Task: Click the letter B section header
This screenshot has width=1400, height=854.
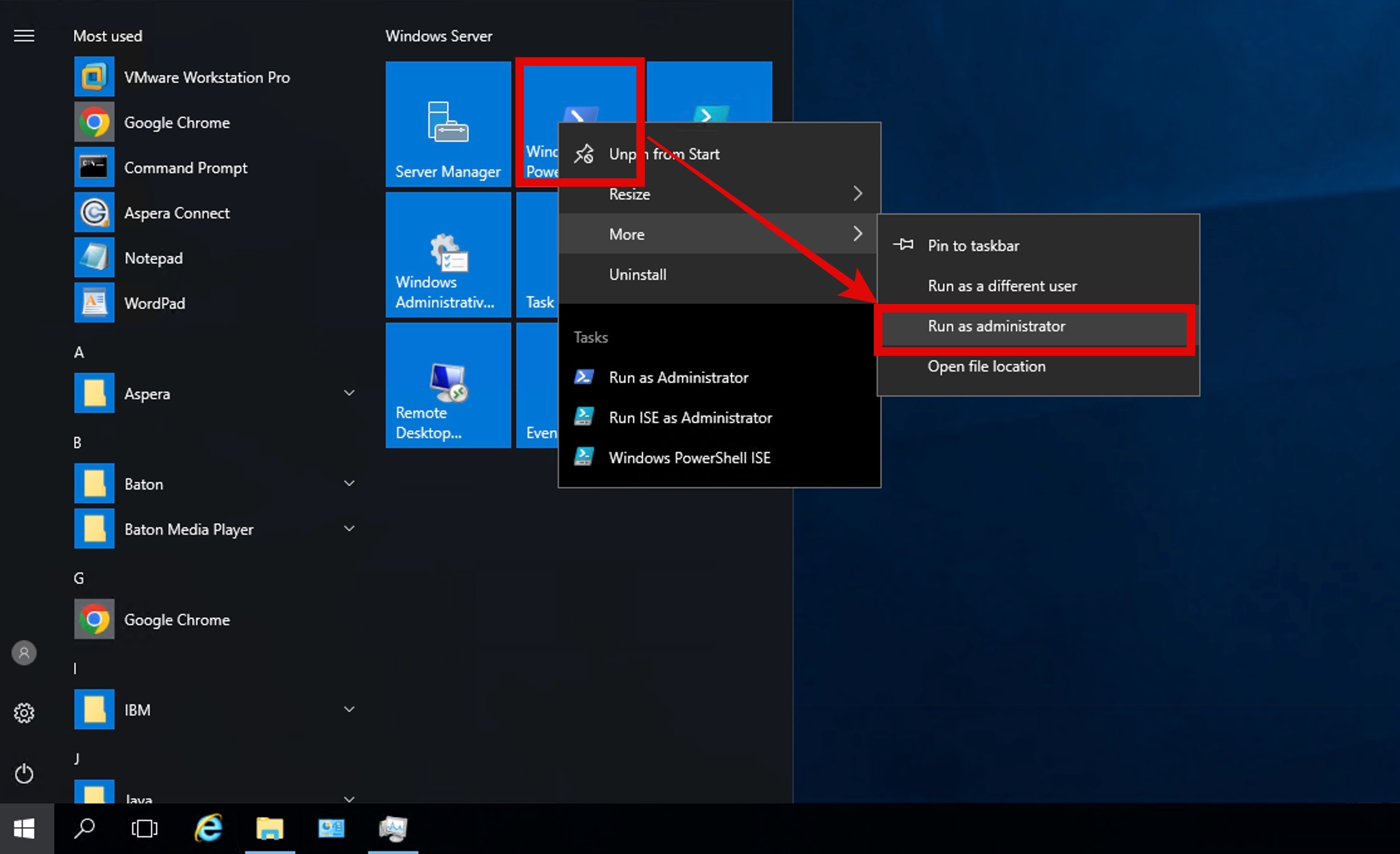Action: click(78, 443)
